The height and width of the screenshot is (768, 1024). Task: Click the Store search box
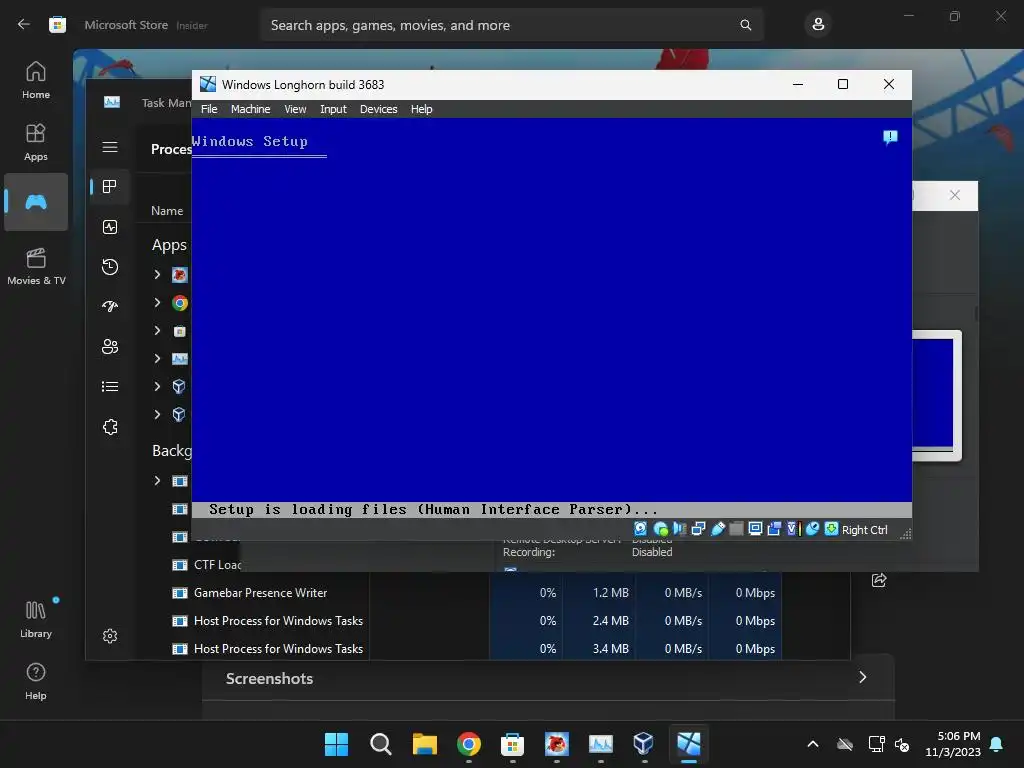511,25
